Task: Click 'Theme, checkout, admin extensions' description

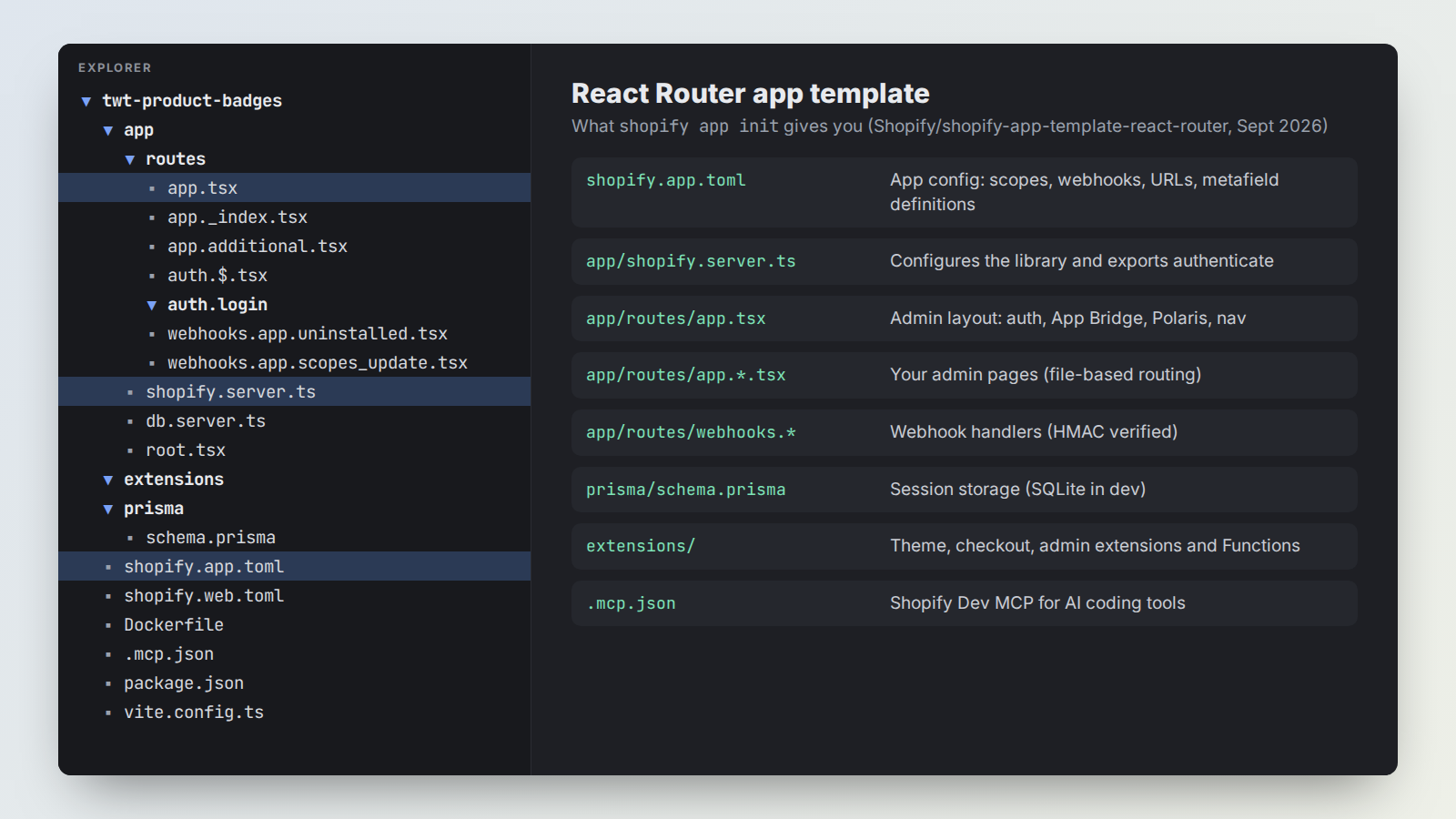Action: (x=1095, y=546)
